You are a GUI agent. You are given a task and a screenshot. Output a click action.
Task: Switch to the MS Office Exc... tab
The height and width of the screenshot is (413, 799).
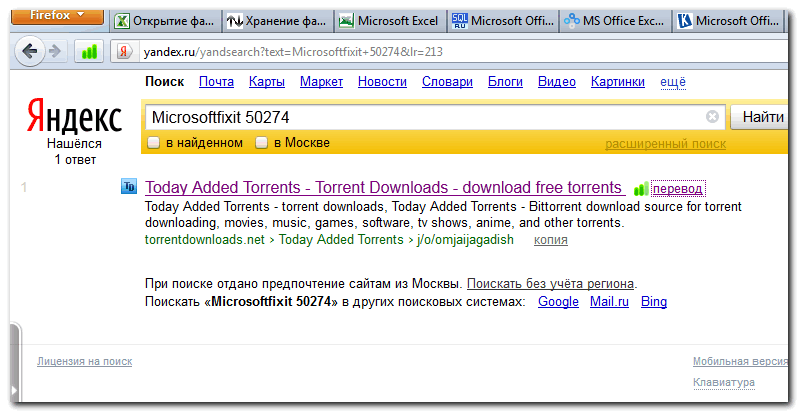click(615, 21)
